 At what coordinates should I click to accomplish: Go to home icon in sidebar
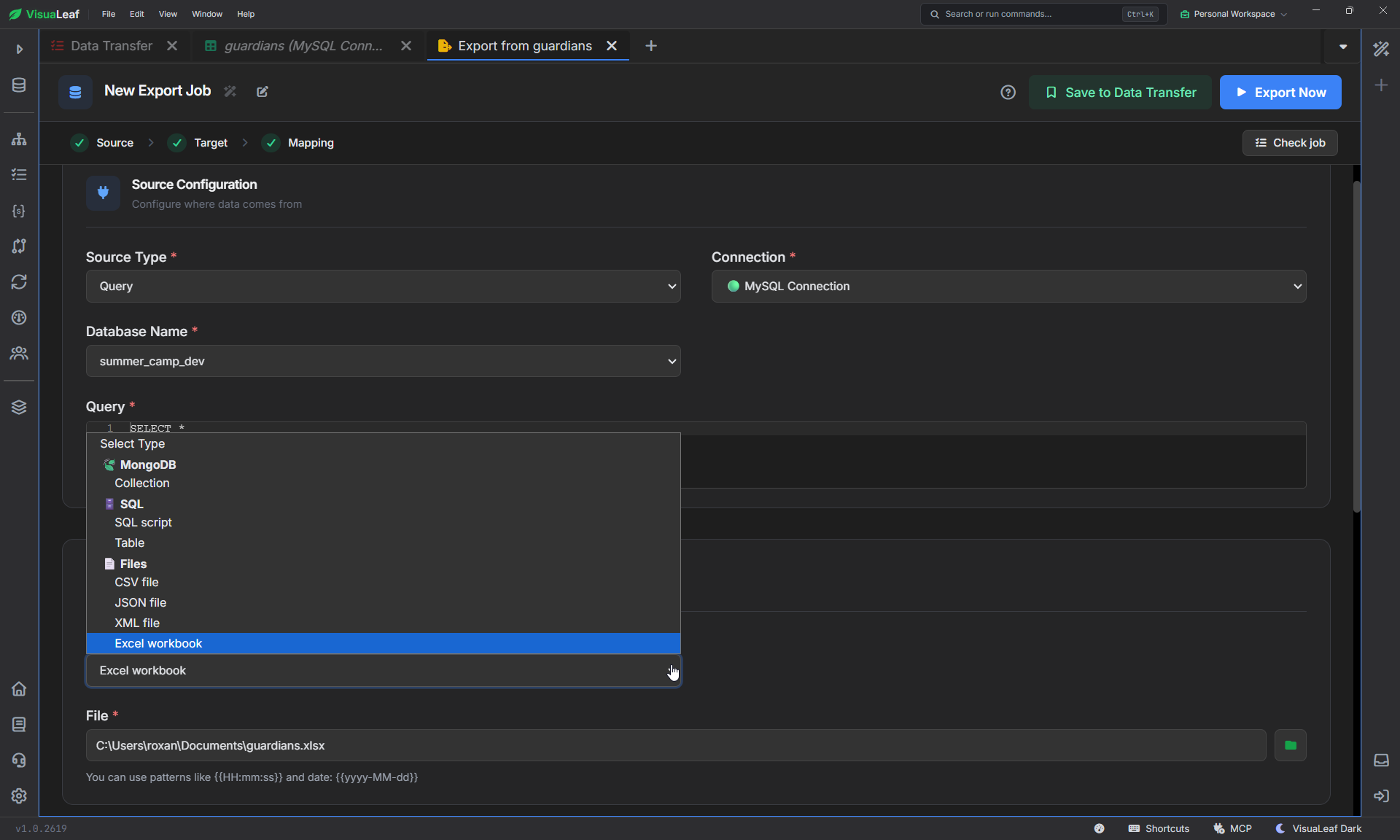[x=19, y=689]
